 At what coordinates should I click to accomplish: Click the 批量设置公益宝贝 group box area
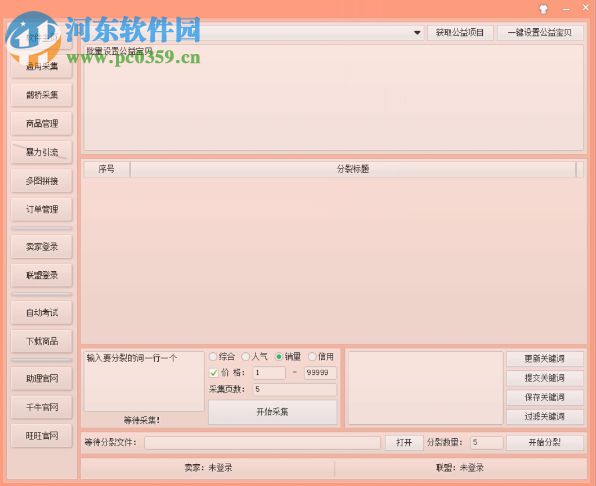click(333, 98)
